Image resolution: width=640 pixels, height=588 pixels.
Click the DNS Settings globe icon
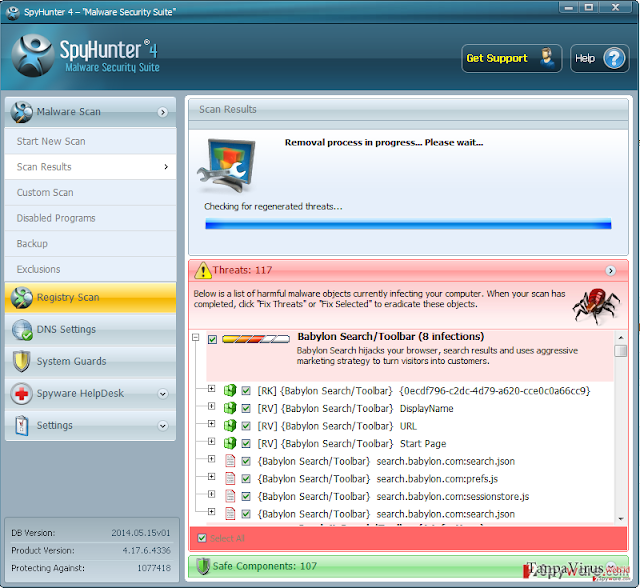pyautogui.click(x=22, y=330)
